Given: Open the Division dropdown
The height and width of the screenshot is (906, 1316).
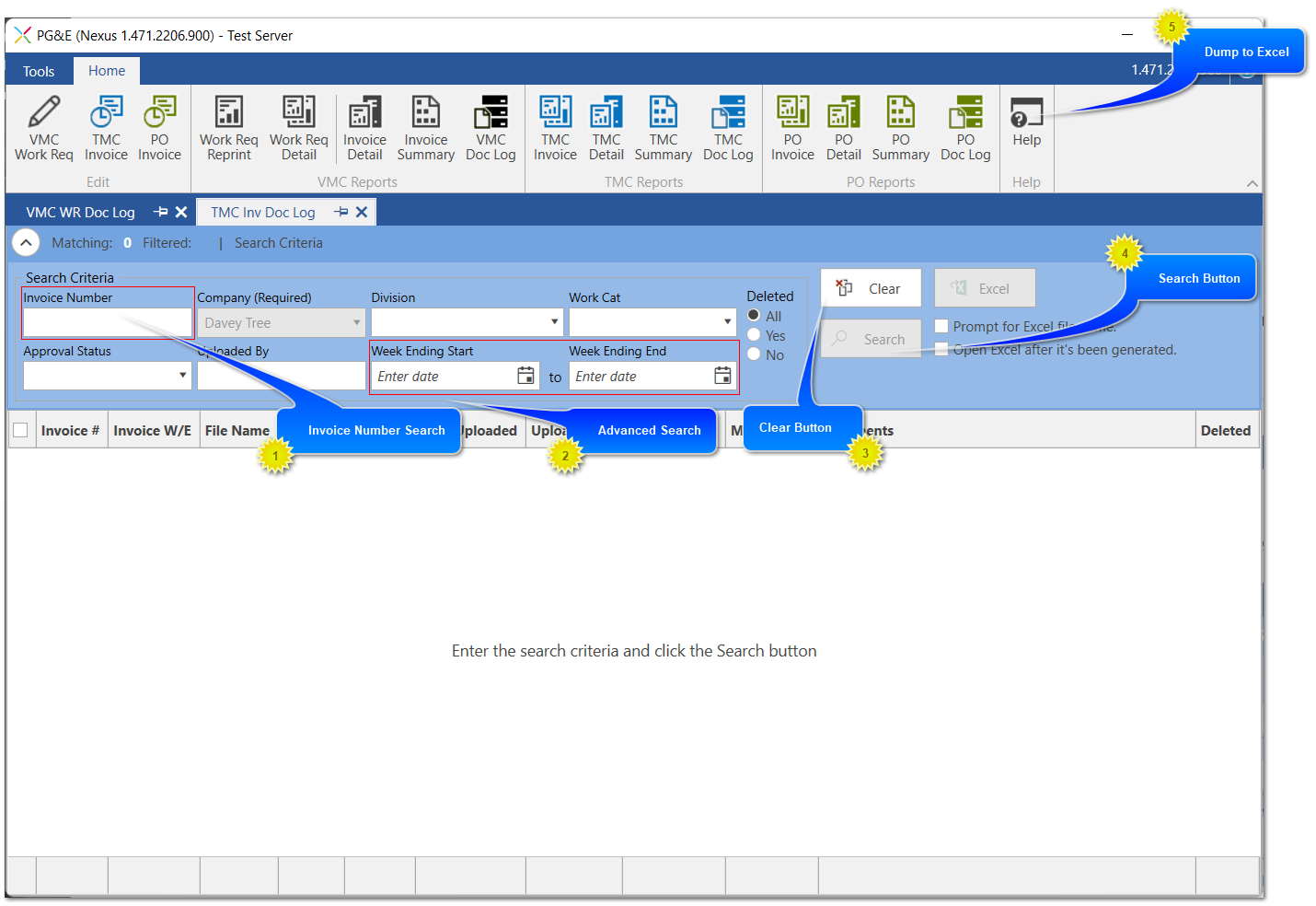Looking at the screenshot, I should tap(555, 322).
